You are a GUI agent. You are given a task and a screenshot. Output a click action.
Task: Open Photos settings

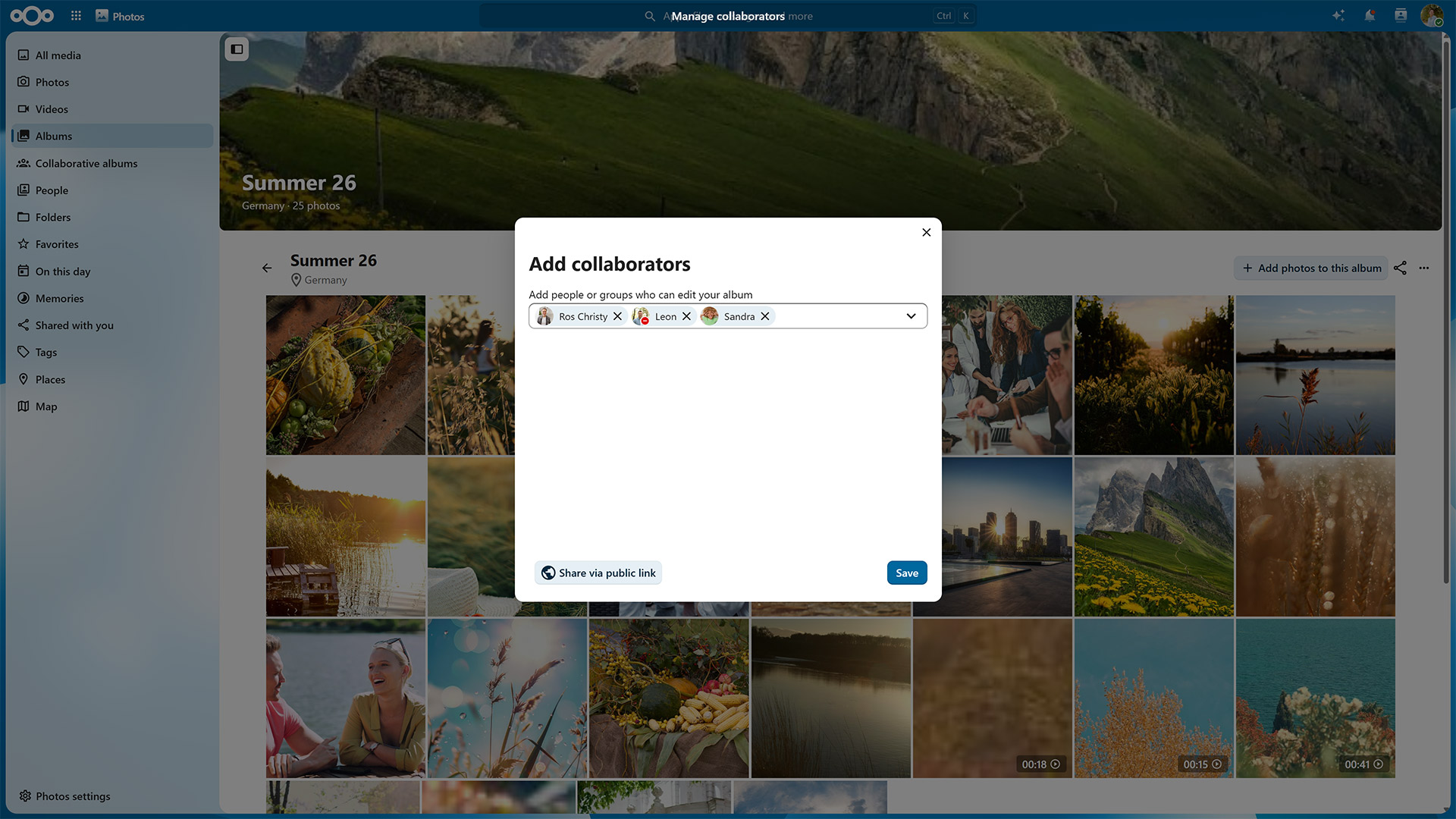pos(112,796)
